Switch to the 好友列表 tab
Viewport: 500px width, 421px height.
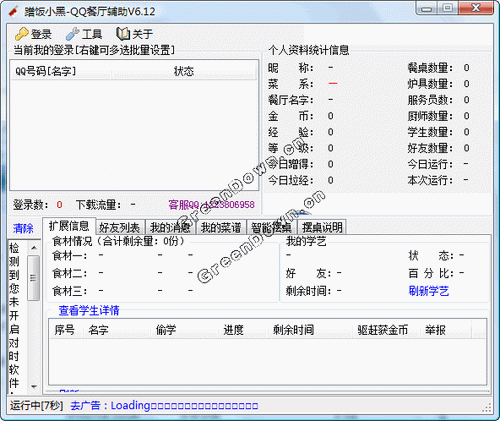[119, 228]
